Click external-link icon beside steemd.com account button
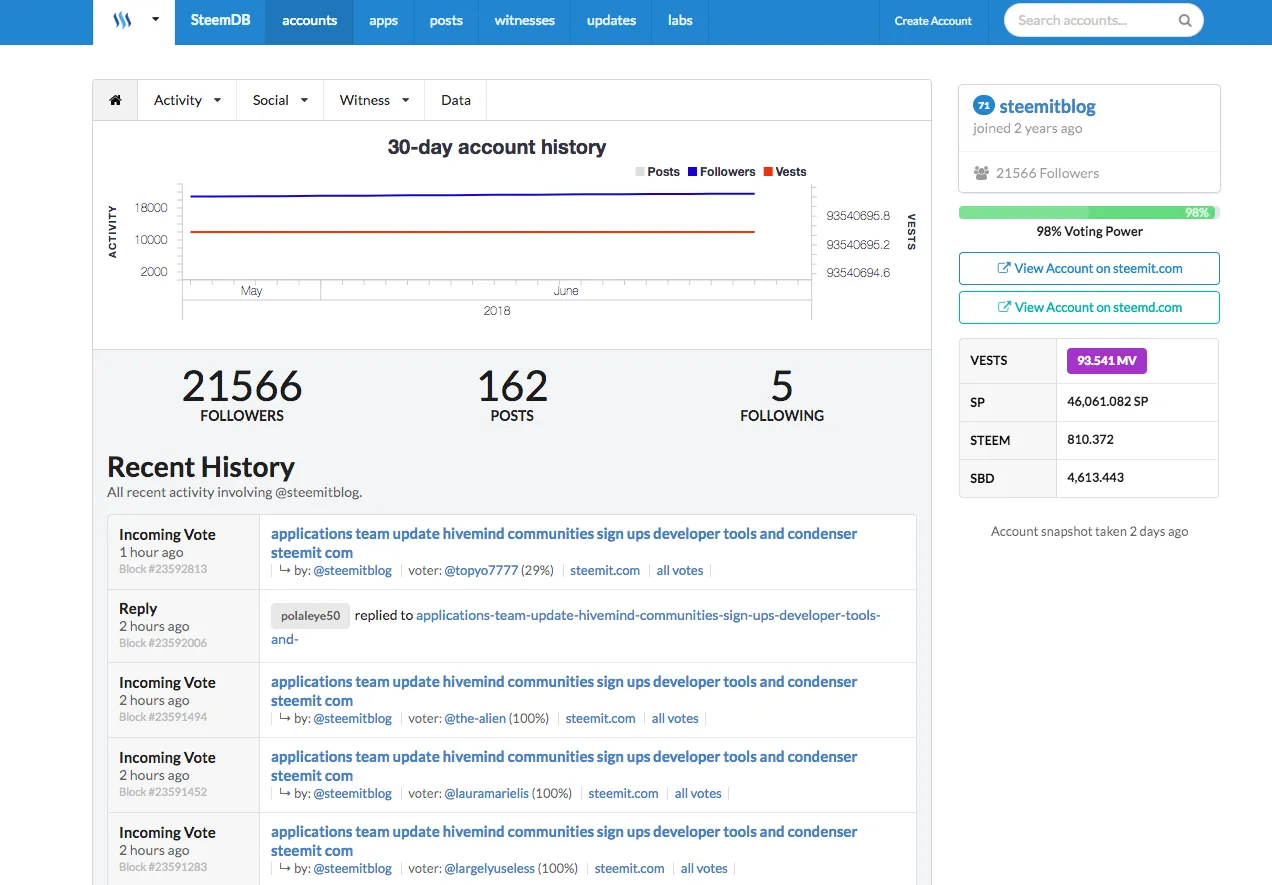The width and height of the screenshot is (1272, 885). click(x=1003, y=307)
